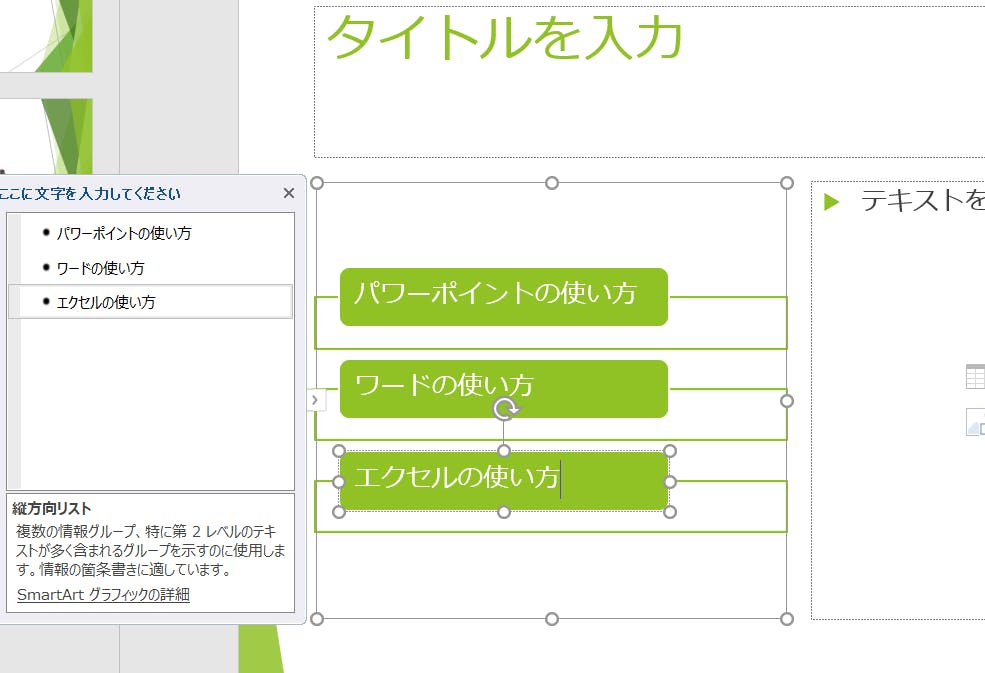Viewport: 985px width, 673px height.
Task: Click top-right corner handle of the SmartArt frame
Action: pos(787,183)
